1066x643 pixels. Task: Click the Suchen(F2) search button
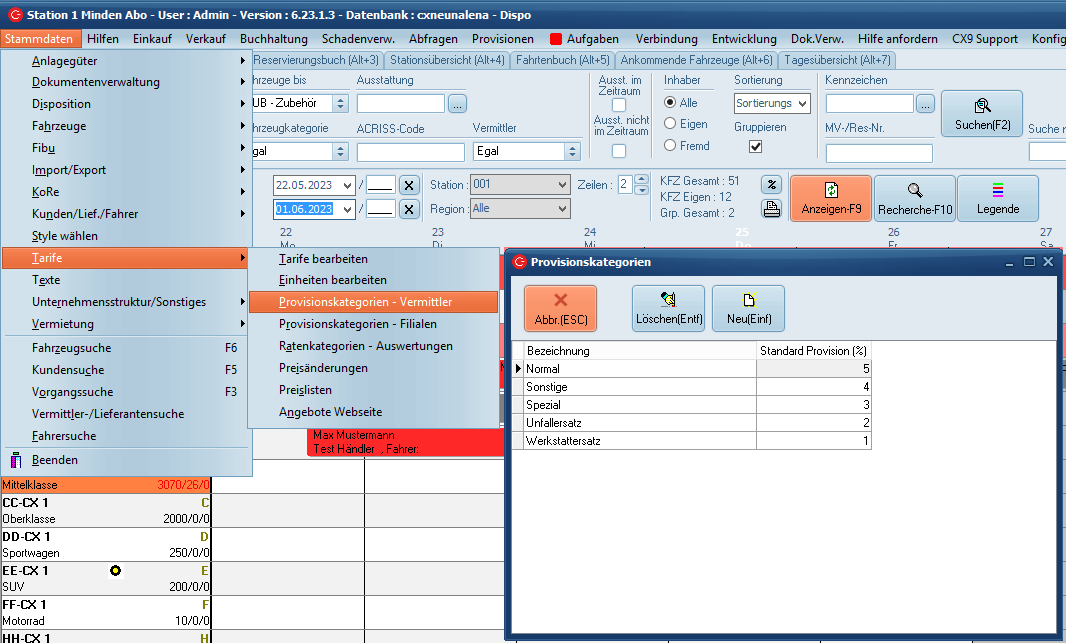(x=982, y=114)
